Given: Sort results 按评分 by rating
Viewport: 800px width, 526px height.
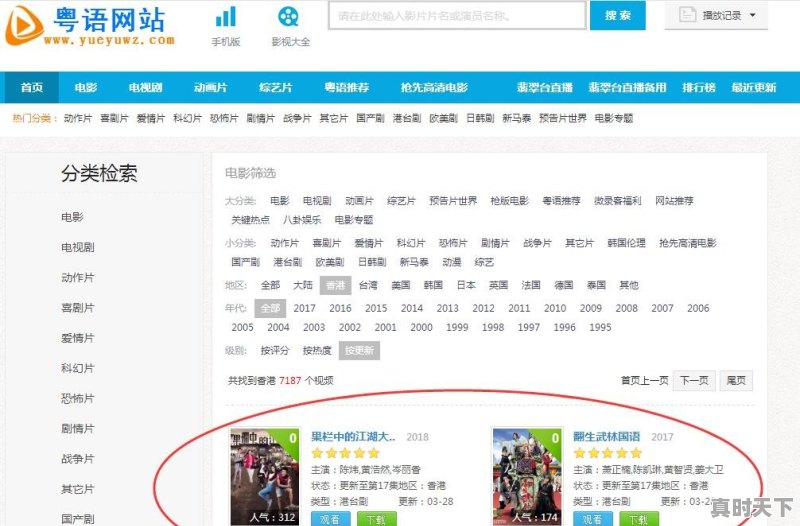Looking at the screenshot, I should 274,350.
